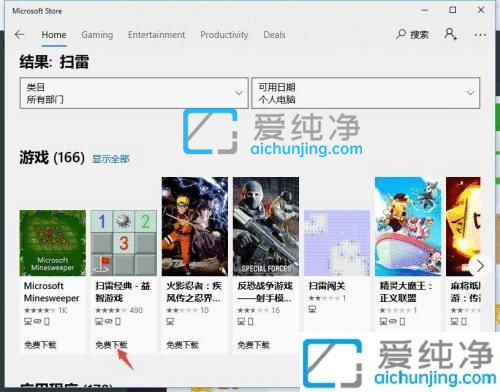Show next games with right chevron

(x=480, y=266)
